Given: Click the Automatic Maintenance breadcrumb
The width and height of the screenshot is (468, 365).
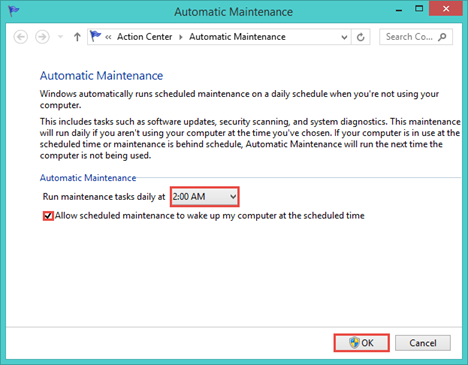Looking at the screenshot, I should (x=237, y=37).
